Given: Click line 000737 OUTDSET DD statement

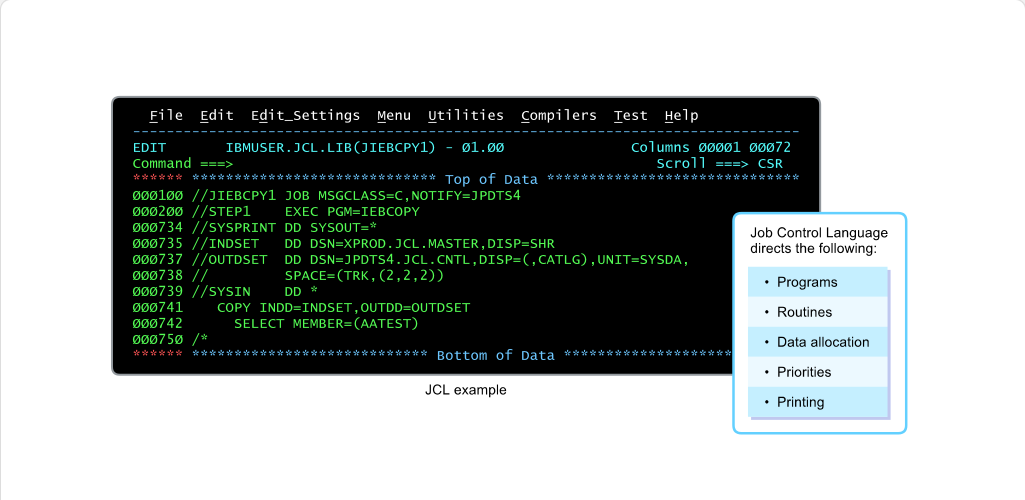Looking at the screenshot, I should pyautogui.click(x=411, y=260).
